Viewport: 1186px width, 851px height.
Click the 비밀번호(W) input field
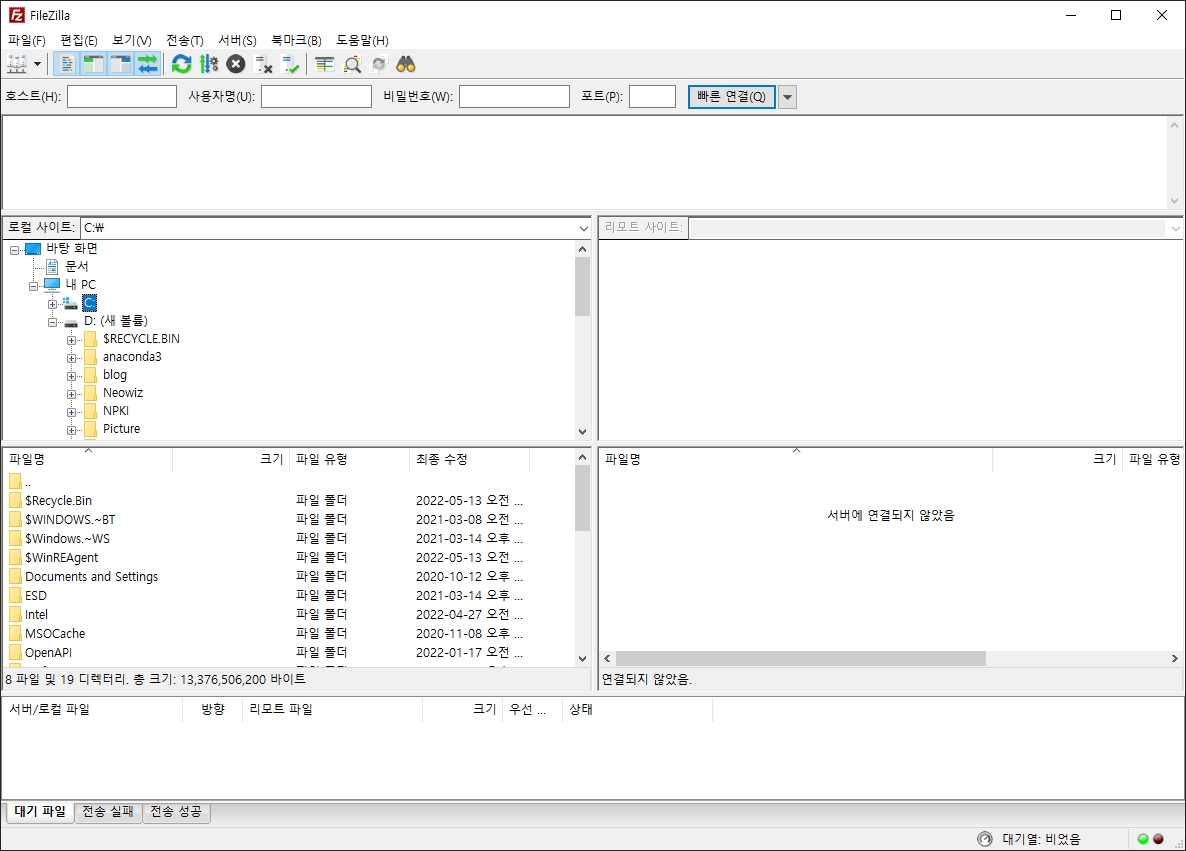click(514, 97)
